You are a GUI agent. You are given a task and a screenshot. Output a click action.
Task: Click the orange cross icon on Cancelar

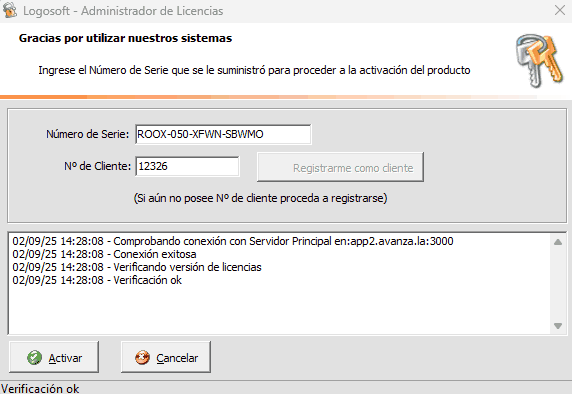[142, 358]
